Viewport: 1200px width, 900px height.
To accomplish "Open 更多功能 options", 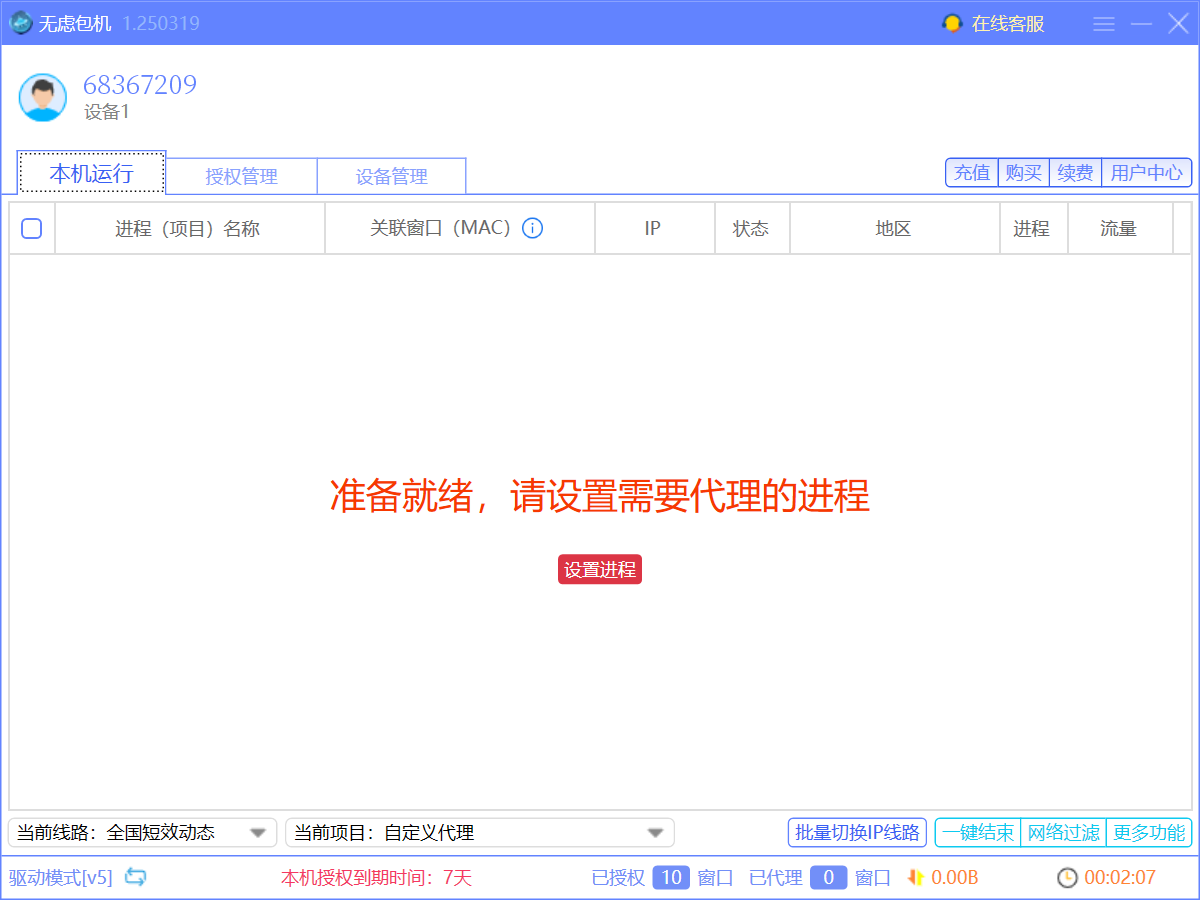I will 1149,832.
